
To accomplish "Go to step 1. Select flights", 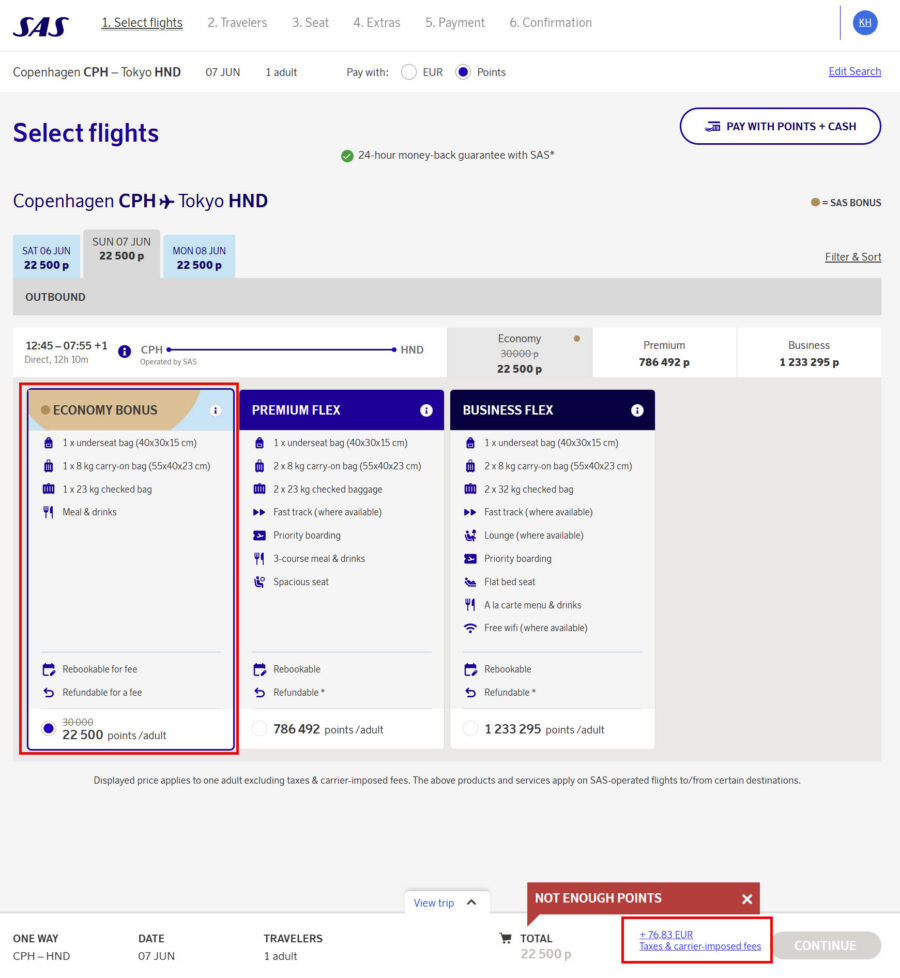I will 142,23.
